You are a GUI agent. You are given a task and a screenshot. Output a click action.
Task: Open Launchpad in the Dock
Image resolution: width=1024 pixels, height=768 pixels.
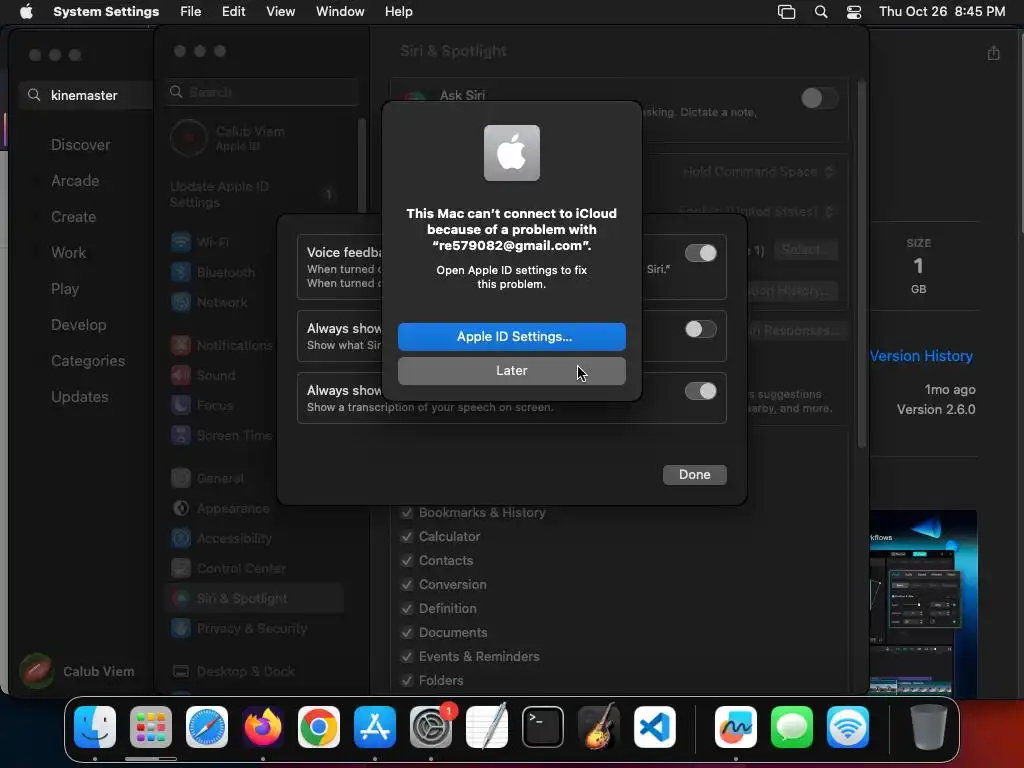click(x=151, y=727)
